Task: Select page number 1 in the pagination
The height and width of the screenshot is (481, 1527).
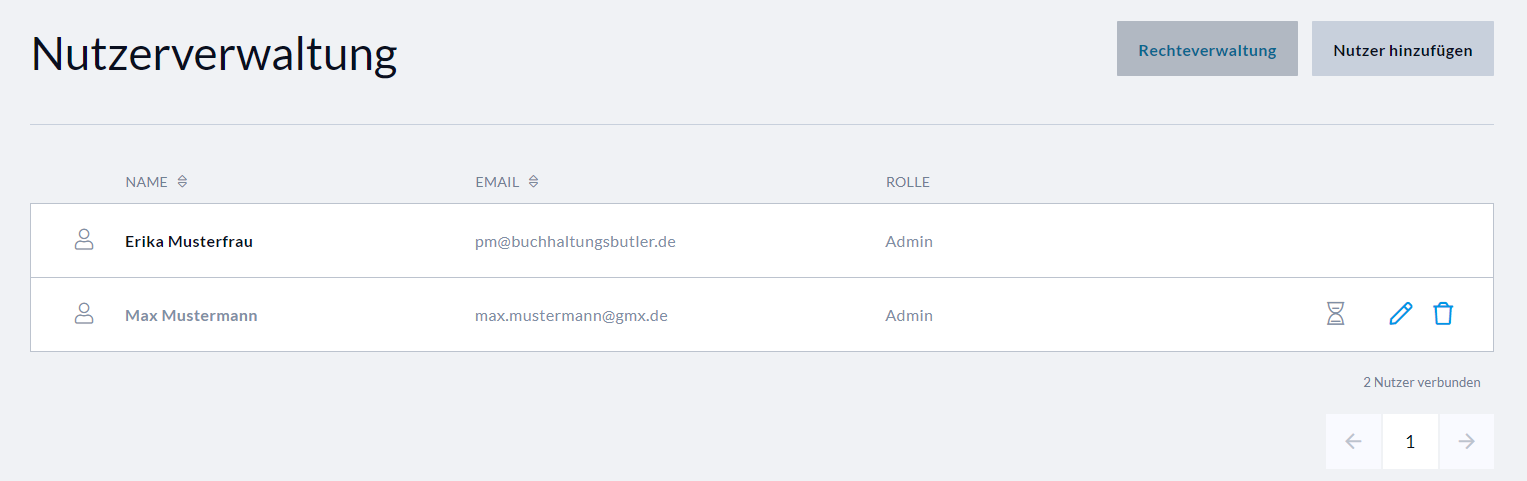Action: (x=1410, y=441)
